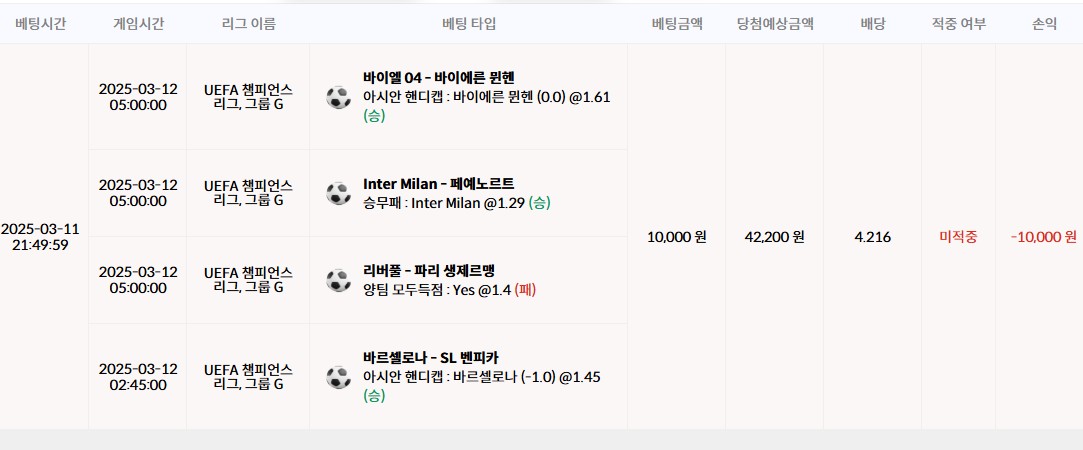Click the 당첨예상금액 column header

(775, 24)
